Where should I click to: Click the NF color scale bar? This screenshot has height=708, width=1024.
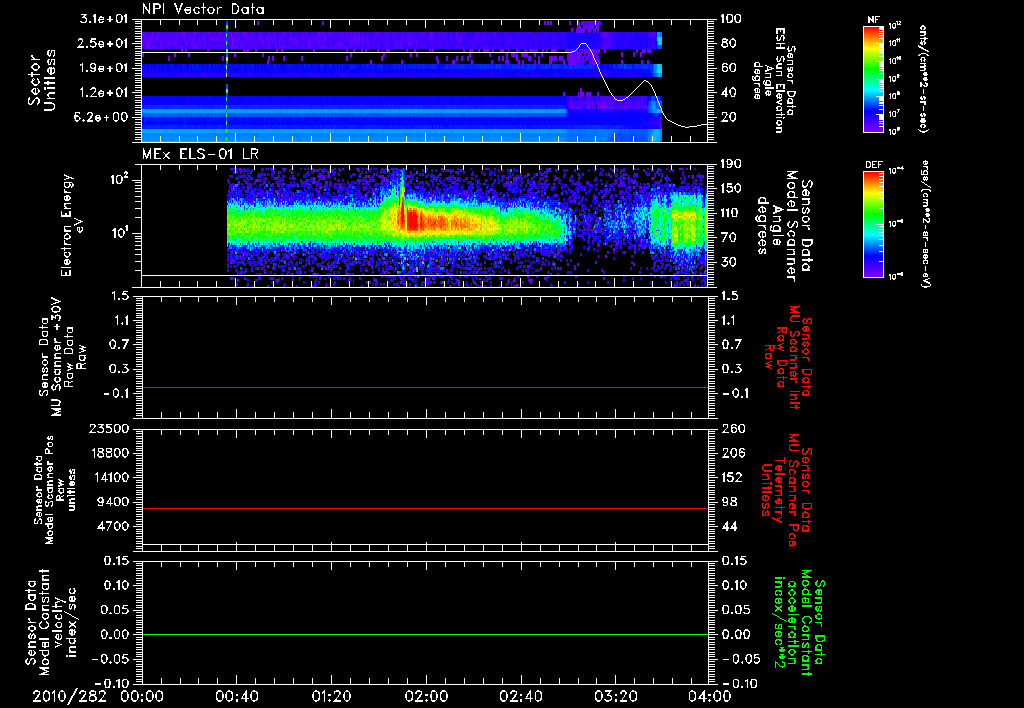(873, 78)
